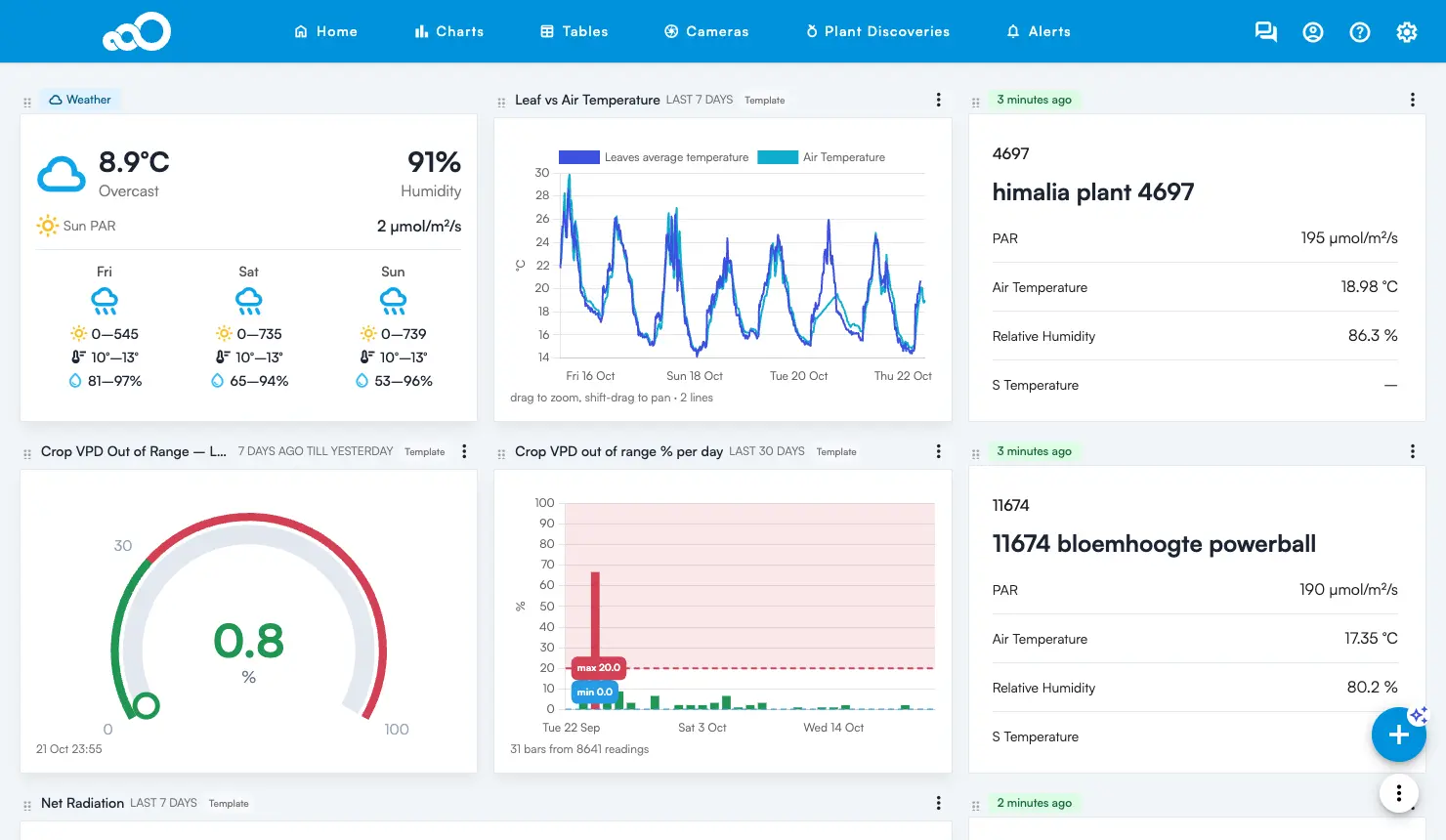This screenshot has width=1446, height=840.
Task: Open the help question mark icon
Action: (1359, 32)
